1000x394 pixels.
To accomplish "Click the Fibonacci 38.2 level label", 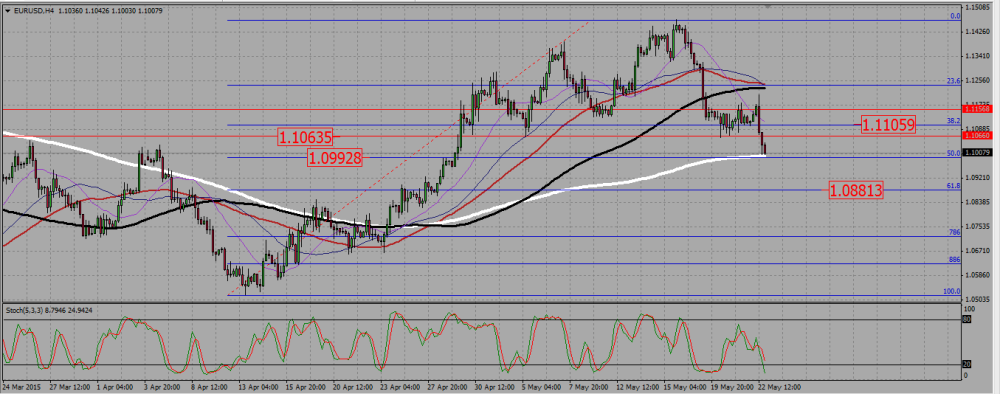I will pos(954,120).
